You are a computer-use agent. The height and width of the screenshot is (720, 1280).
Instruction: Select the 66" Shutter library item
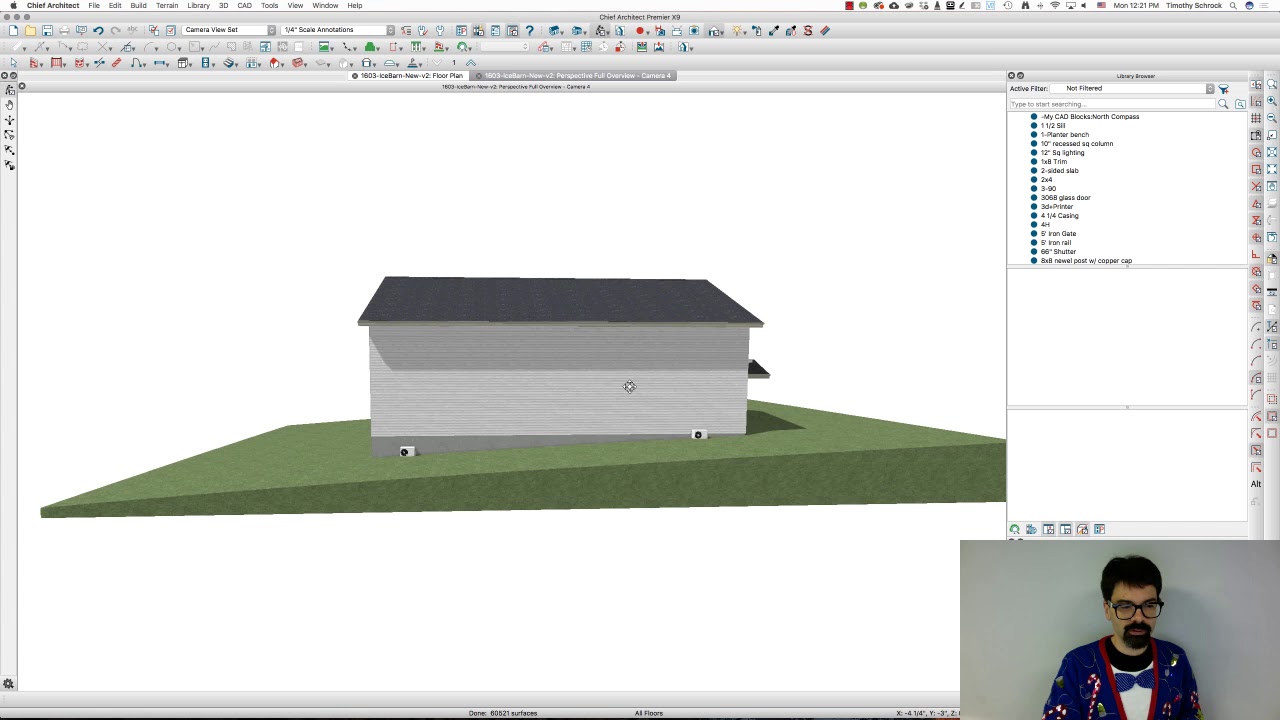pos(1058,252)
